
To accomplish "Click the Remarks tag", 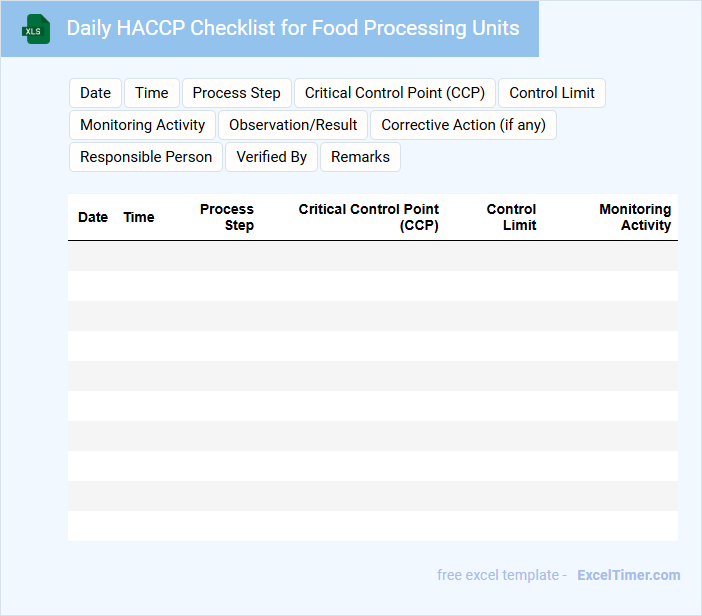I will tap(360, 157).
